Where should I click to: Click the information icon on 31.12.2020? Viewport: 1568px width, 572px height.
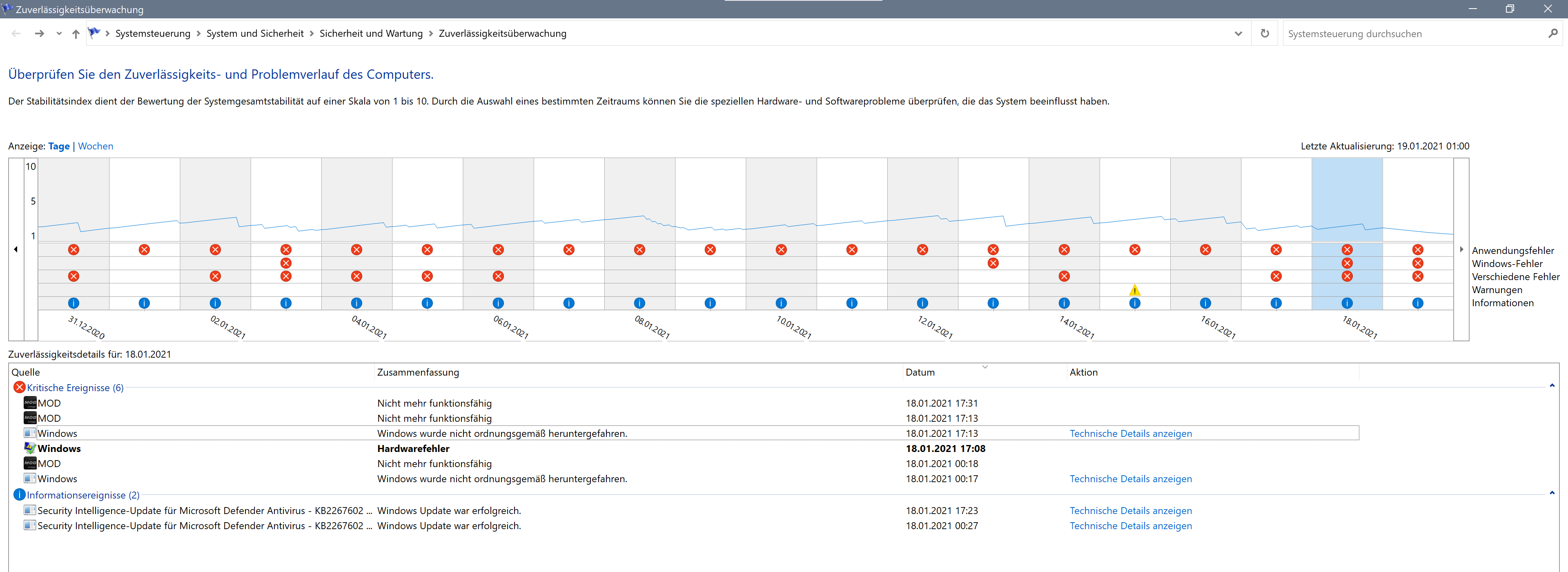coord(73,303)
